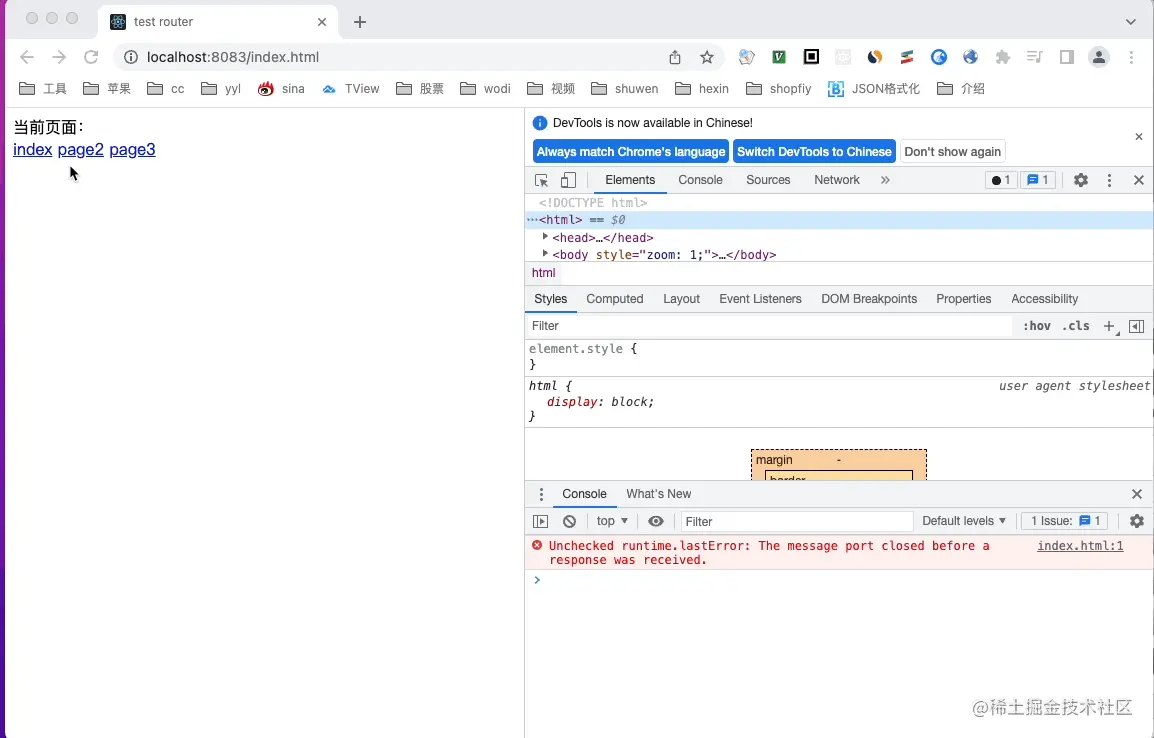Open Event Listeners pane tab
The image size is (1154, 738).
tap(760, 299)
